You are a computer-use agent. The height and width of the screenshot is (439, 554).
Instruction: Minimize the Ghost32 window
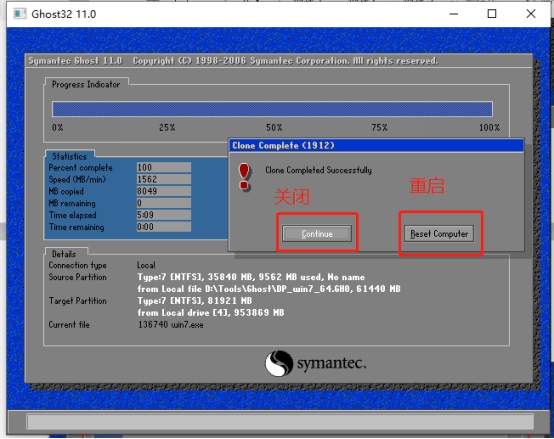coord(454,14)
